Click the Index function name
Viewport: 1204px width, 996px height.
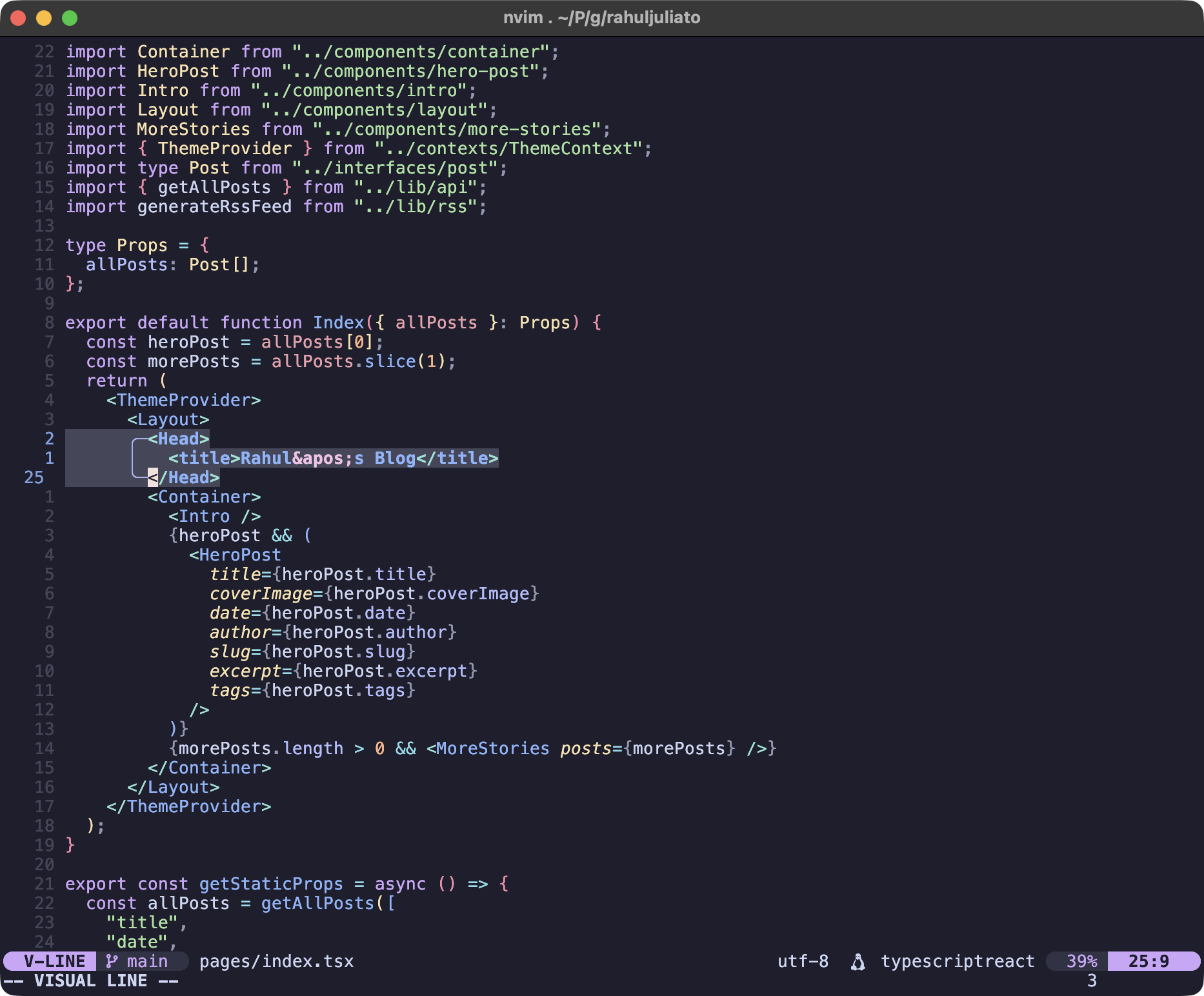(338, 323)
